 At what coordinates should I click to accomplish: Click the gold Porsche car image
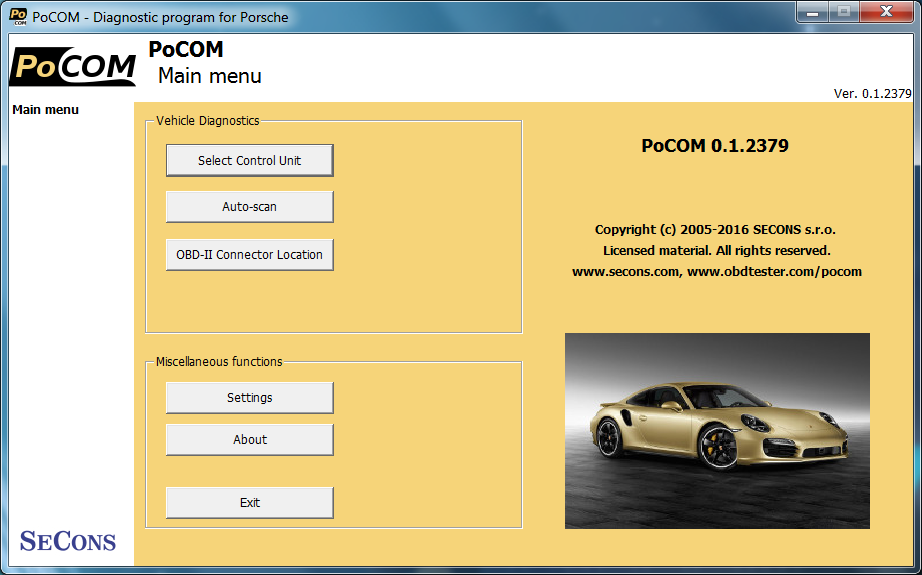click(717, 431)
